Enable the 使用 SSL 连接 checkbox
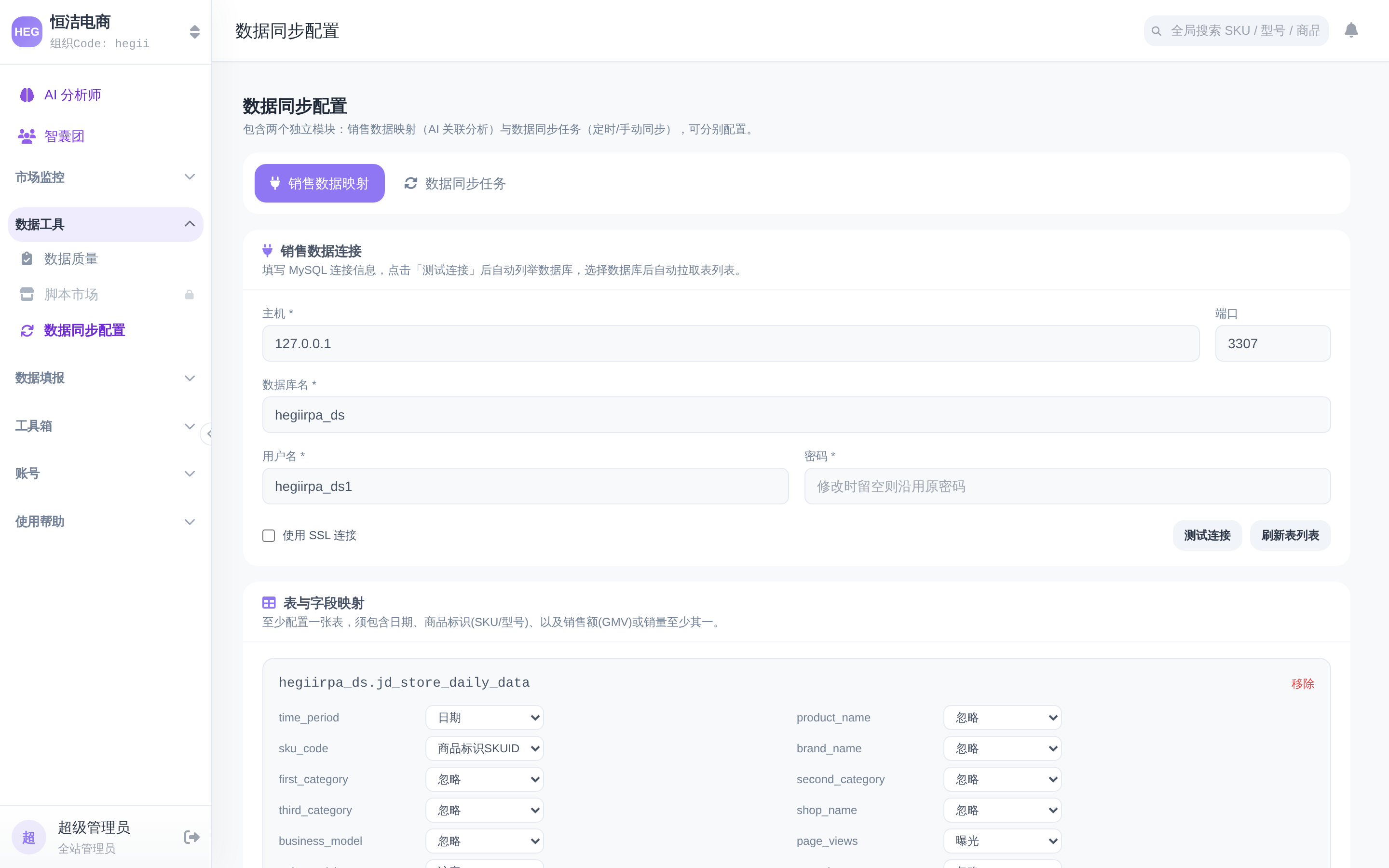The width and height of the screenshot is (1389, 868). click(269, 536)
